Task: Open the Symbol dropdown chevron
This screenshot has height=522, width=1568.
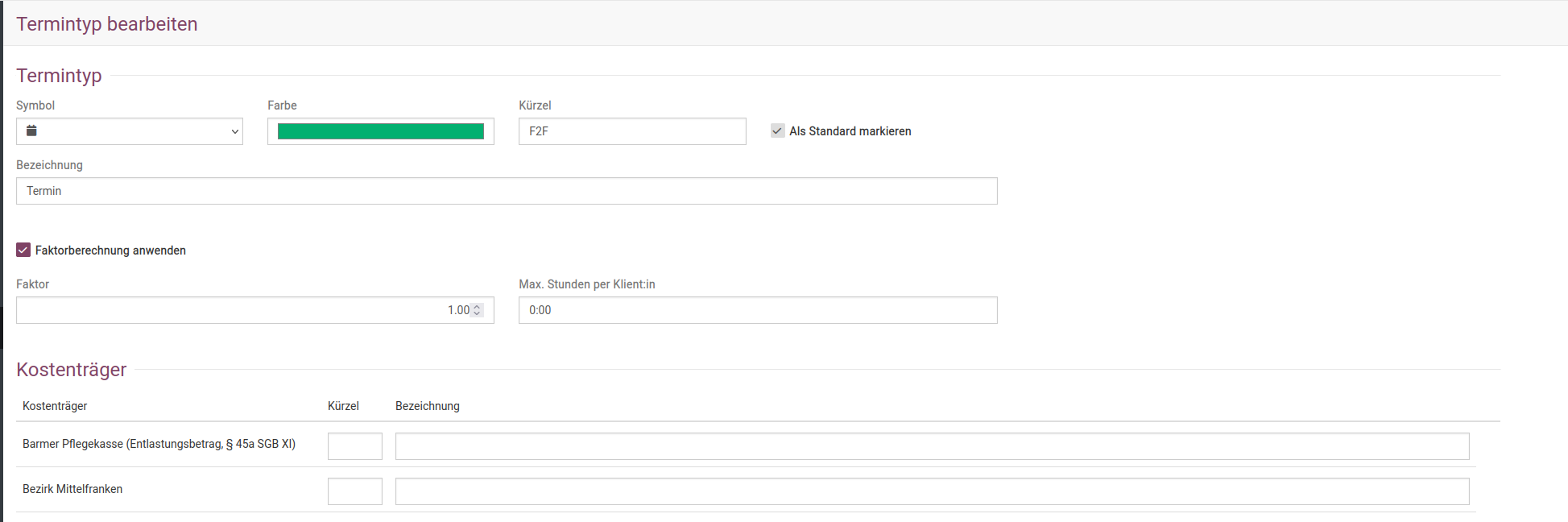Action: tap(235, 131)
